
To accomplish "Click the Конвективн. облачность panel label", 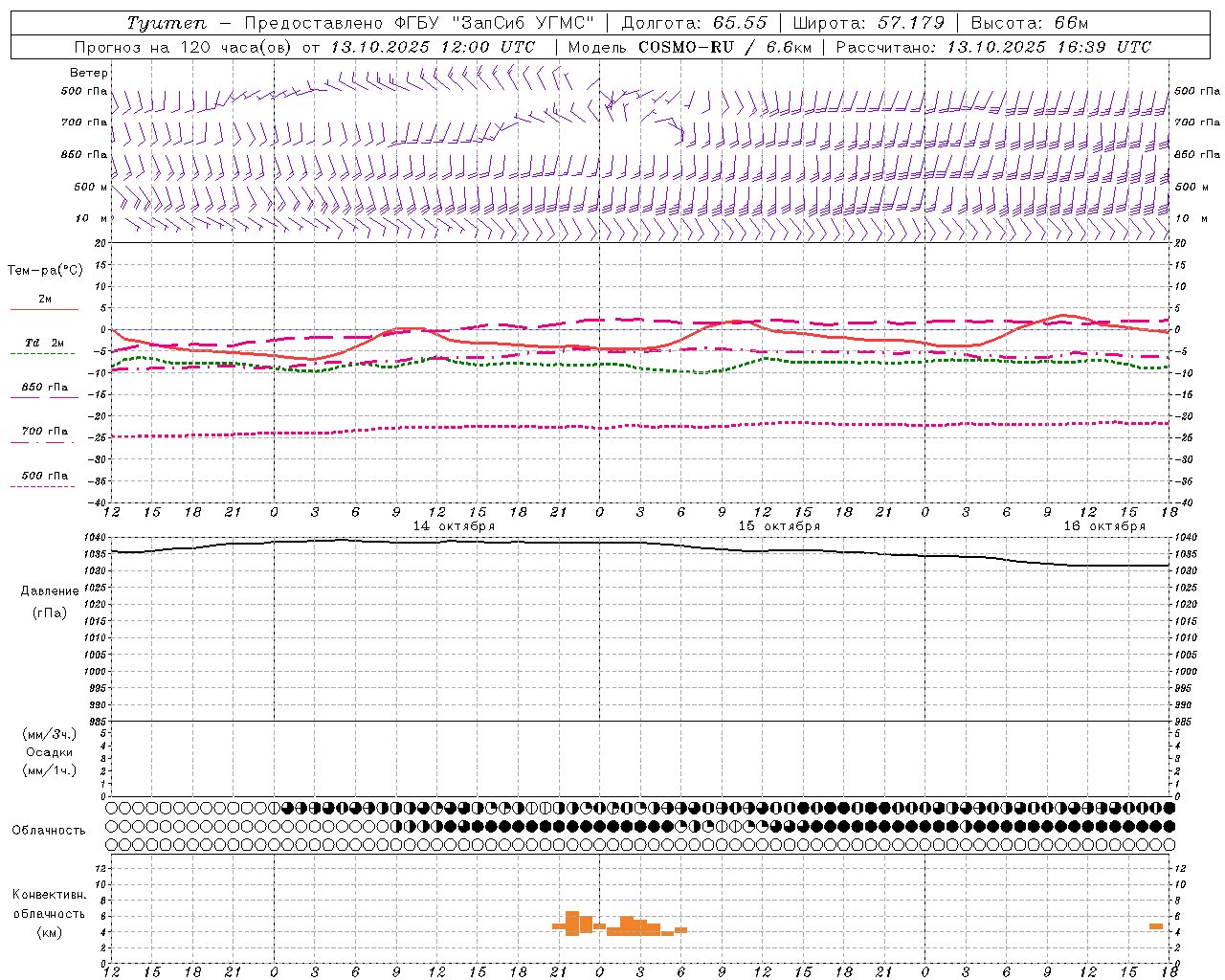I will 50,903.
